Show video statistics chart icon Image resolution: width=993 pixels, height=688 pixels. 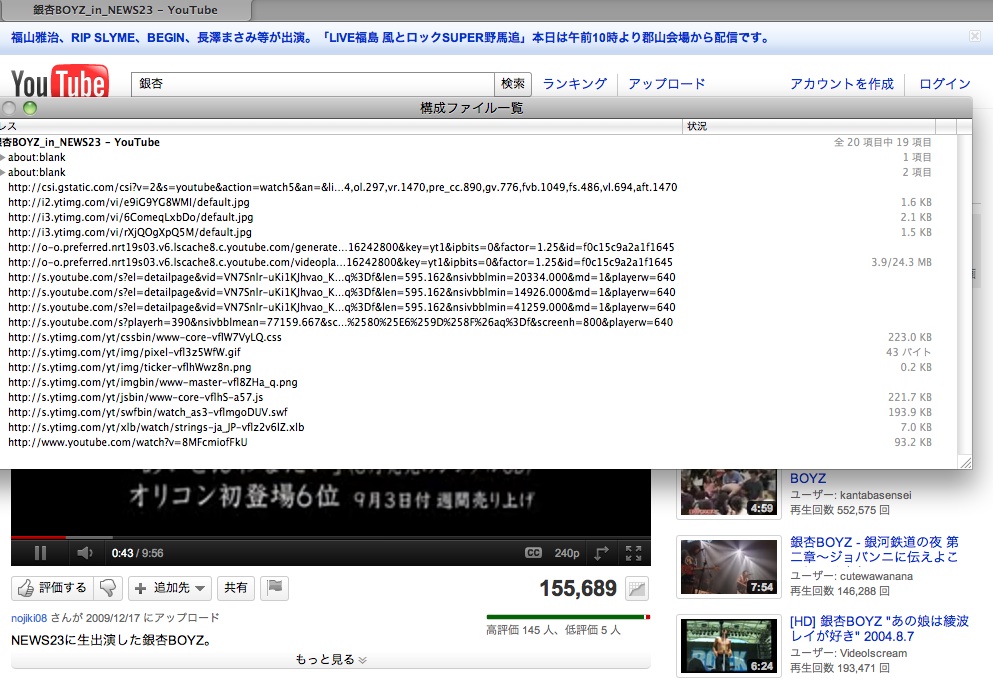pos(636,589)
